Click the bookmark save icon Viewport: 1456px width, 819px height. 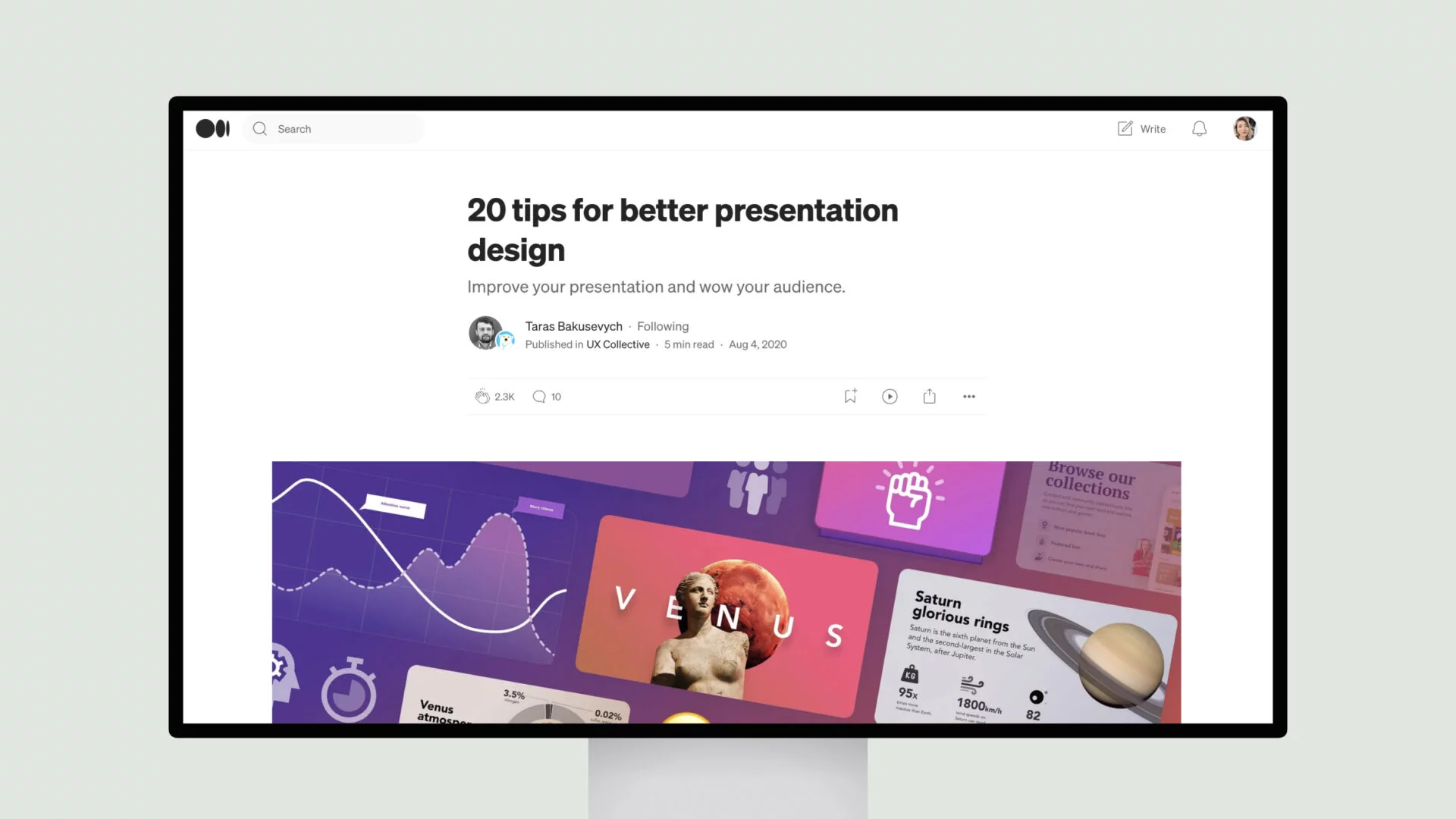[850, 396]
